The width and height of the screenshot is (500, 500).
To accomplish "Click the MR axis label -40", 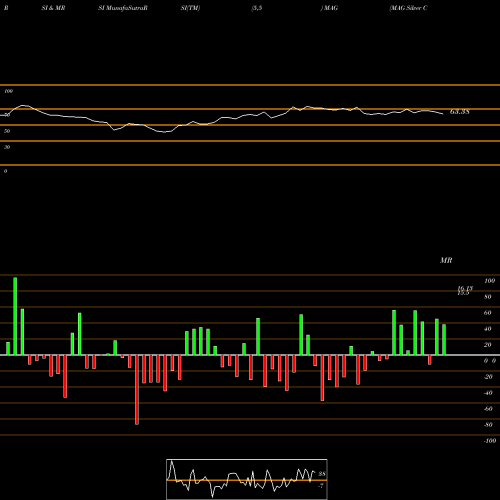I will click(x=488, y=393).
